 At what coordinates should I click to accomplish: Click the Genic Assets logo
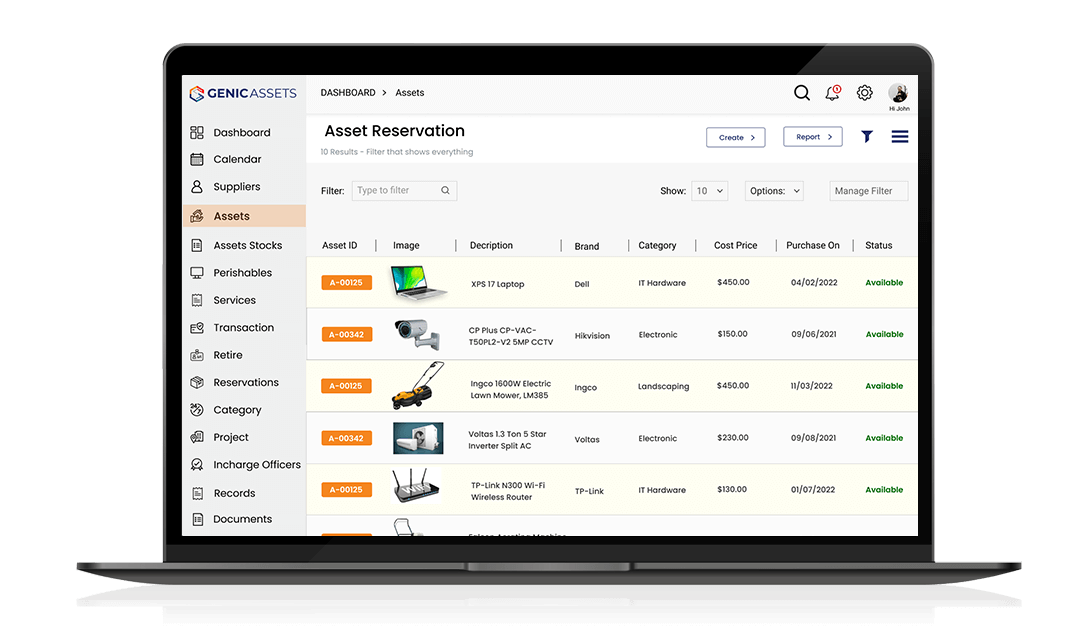click(243, 93)
